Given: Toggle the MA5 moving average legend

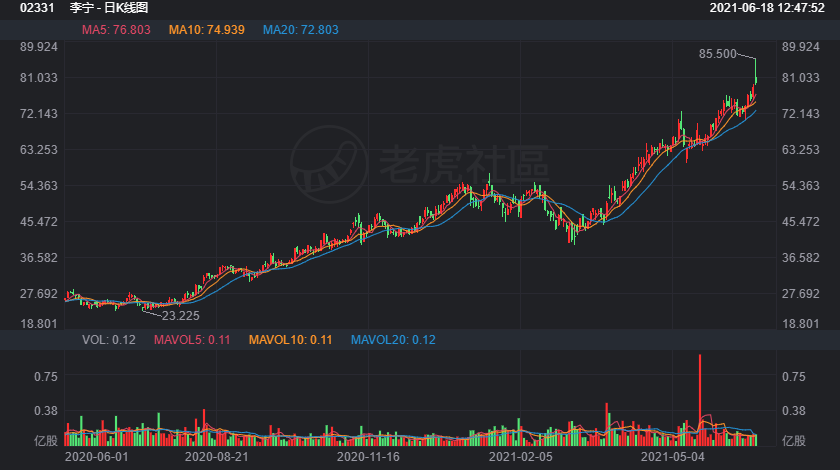Looking at the screenshot, I should point(116,30).
